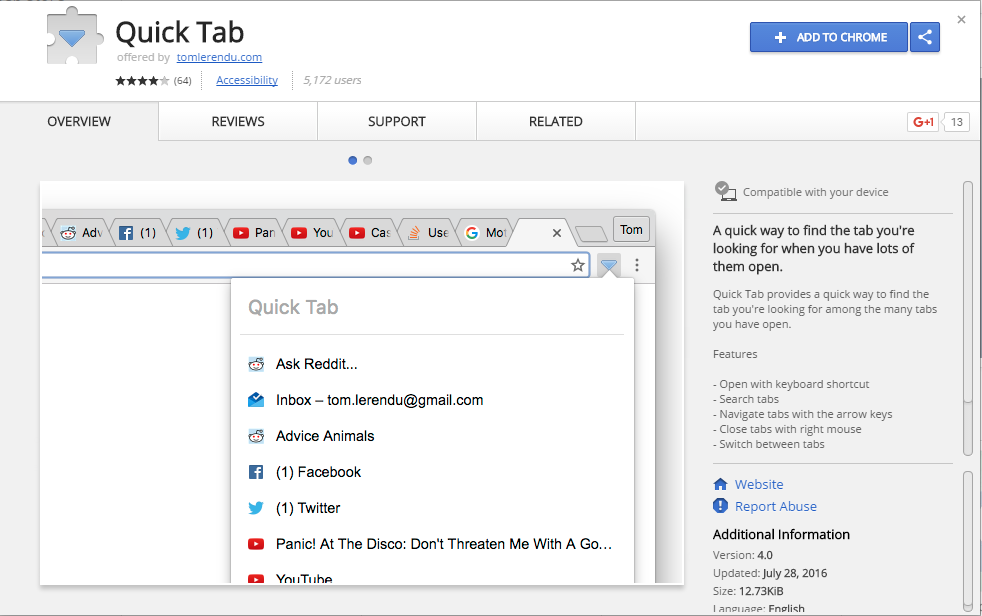Click the Report Abuse exclamation icon
982x616 pixels.
click(x=720, y=505)
